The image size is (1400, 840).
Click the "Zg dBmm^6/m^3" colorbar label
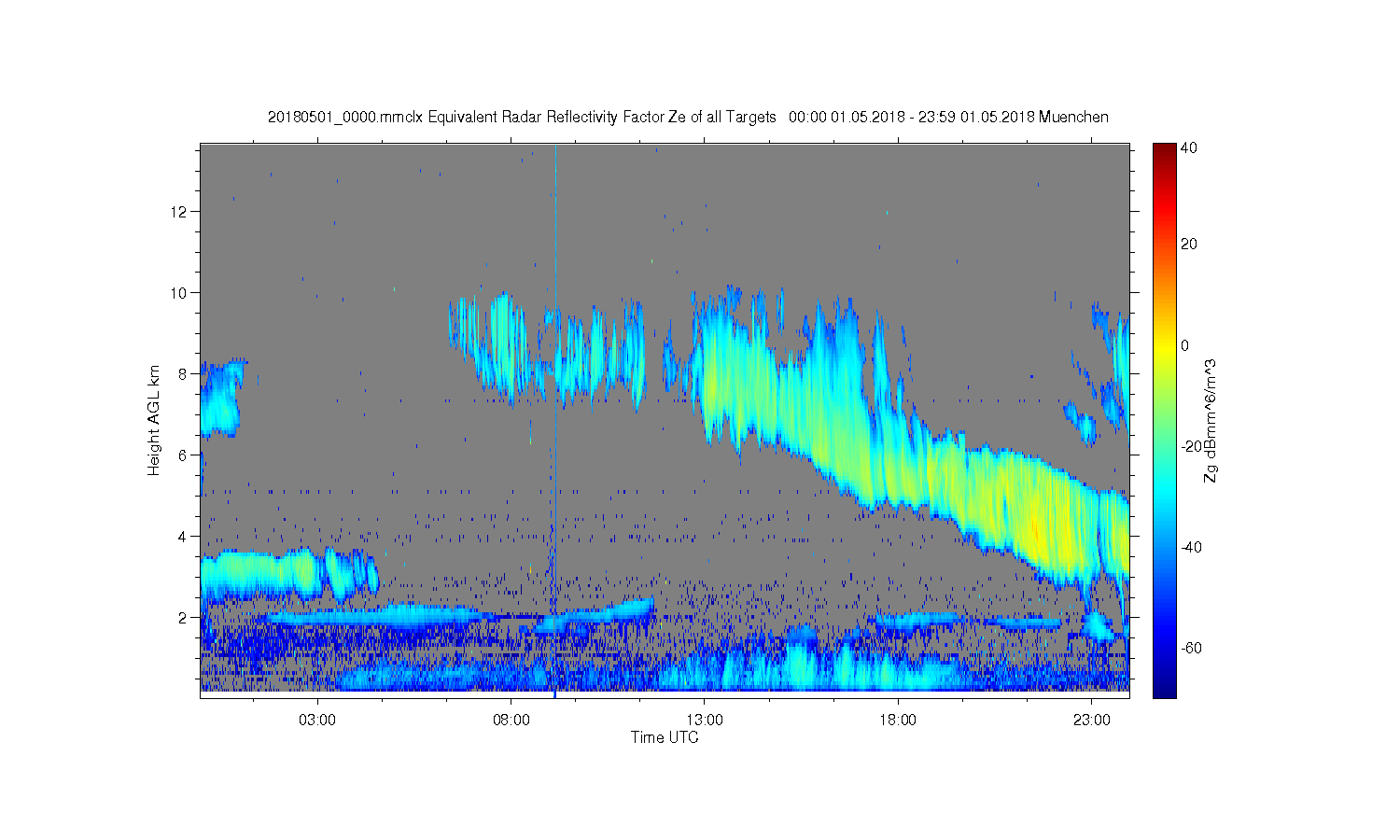click(1211, 420)
